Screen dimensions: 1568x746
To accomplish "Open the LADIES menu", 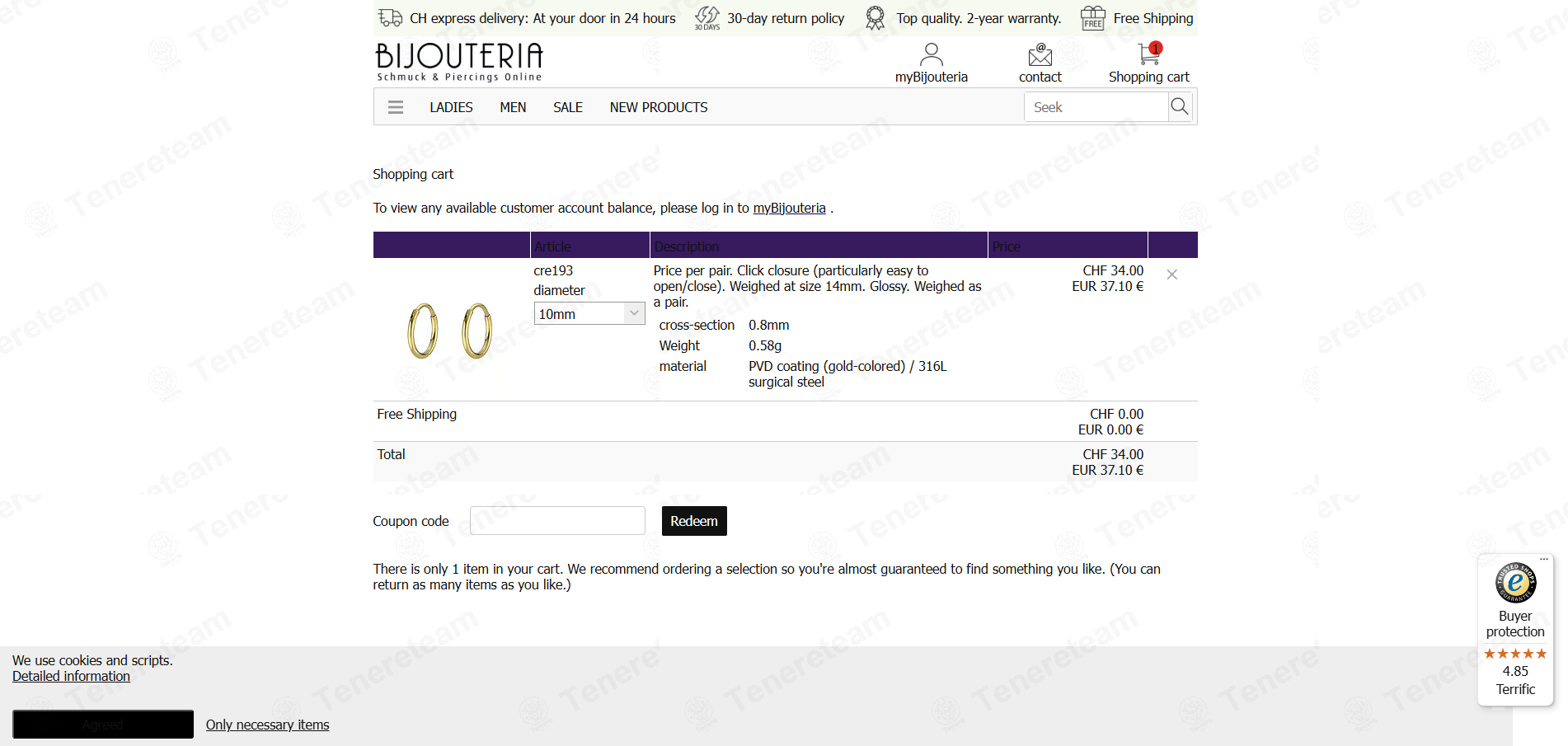I will point(451,107).
